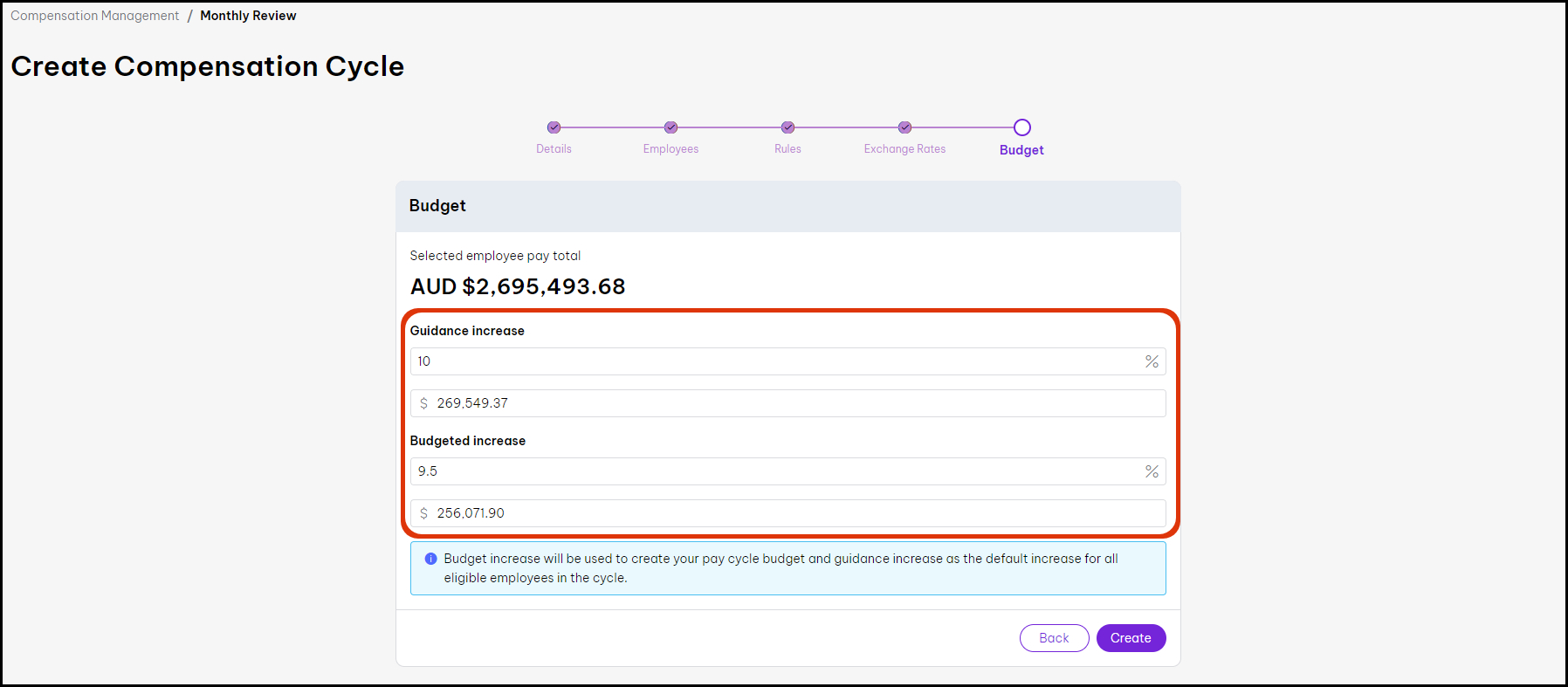Go to the Employees step label
The width and height of the screenshot is (1568, 687).
(671, 149)
